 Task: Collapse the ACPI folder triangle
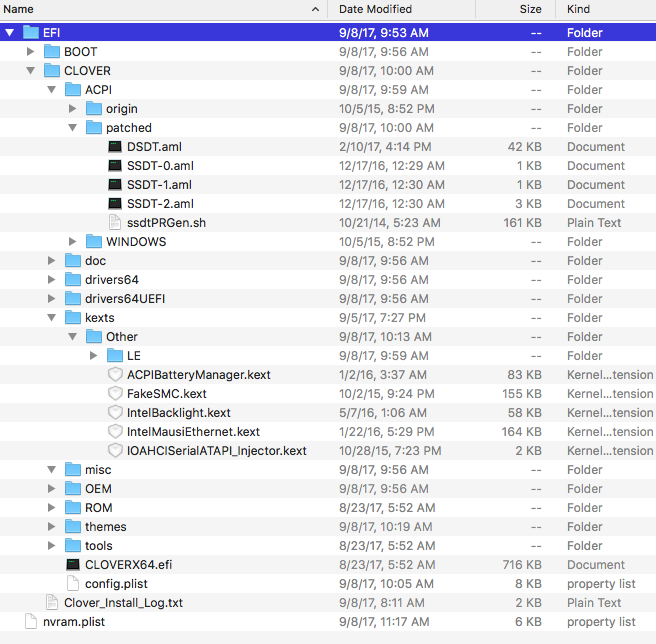51,90
